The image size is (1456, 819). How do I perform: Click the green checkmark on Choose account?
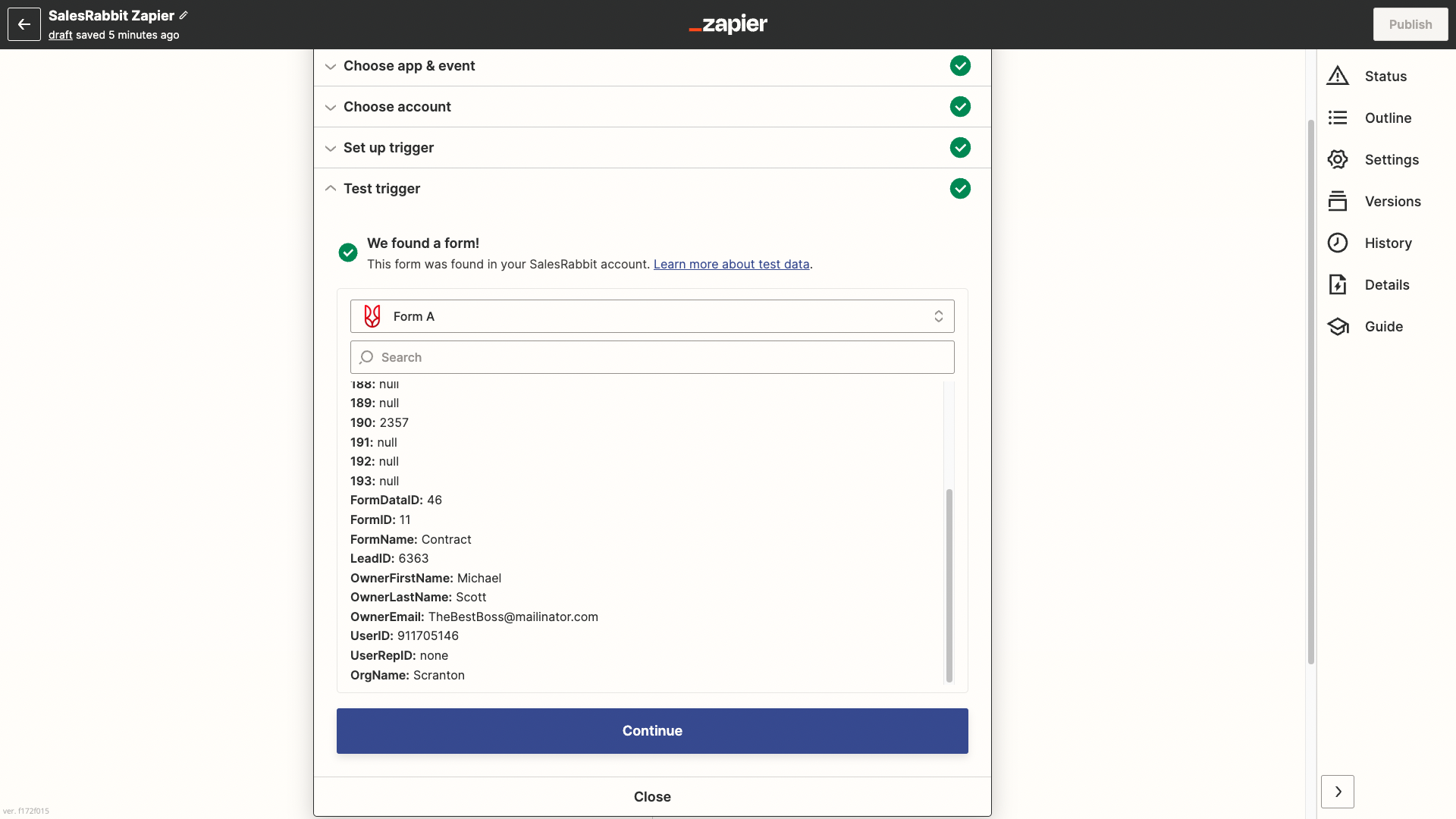(x=960, y=107)
